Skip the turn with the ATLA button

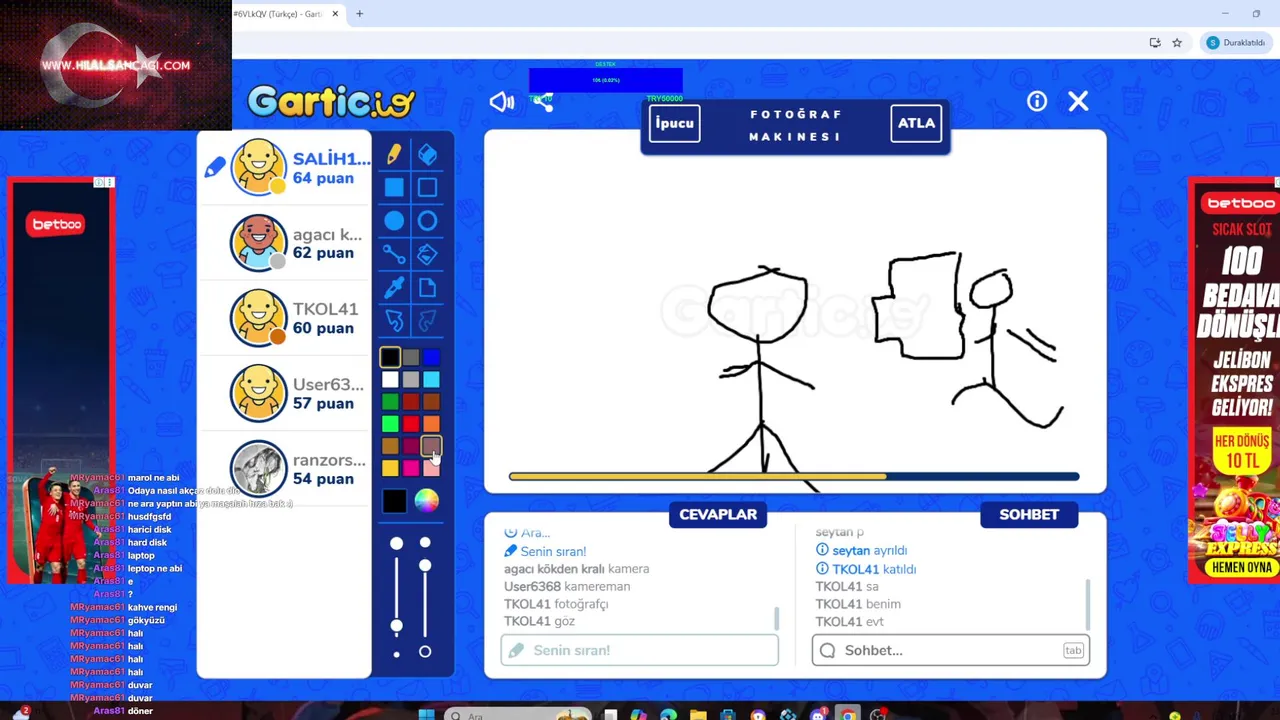tap(916, 123)
